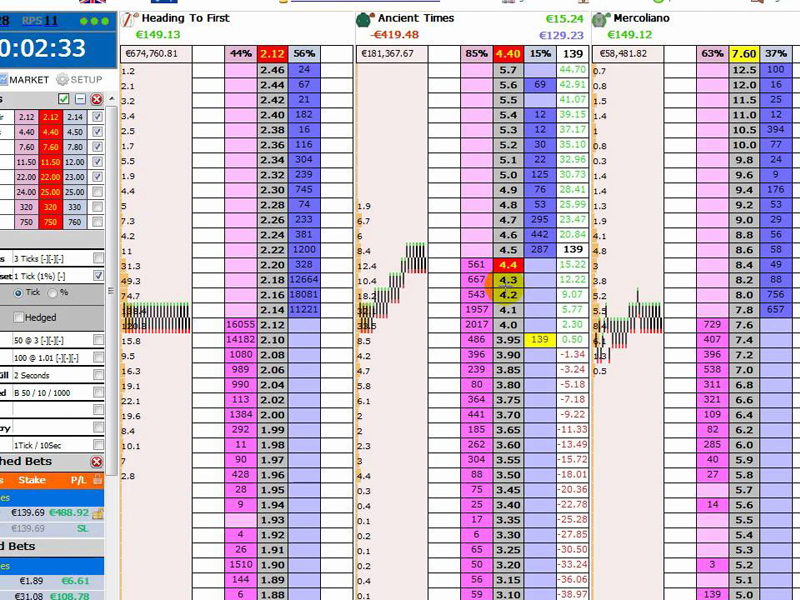Click the green check-all icon above runner list
This screenshot has width=800, height=600.
(63, 99)
